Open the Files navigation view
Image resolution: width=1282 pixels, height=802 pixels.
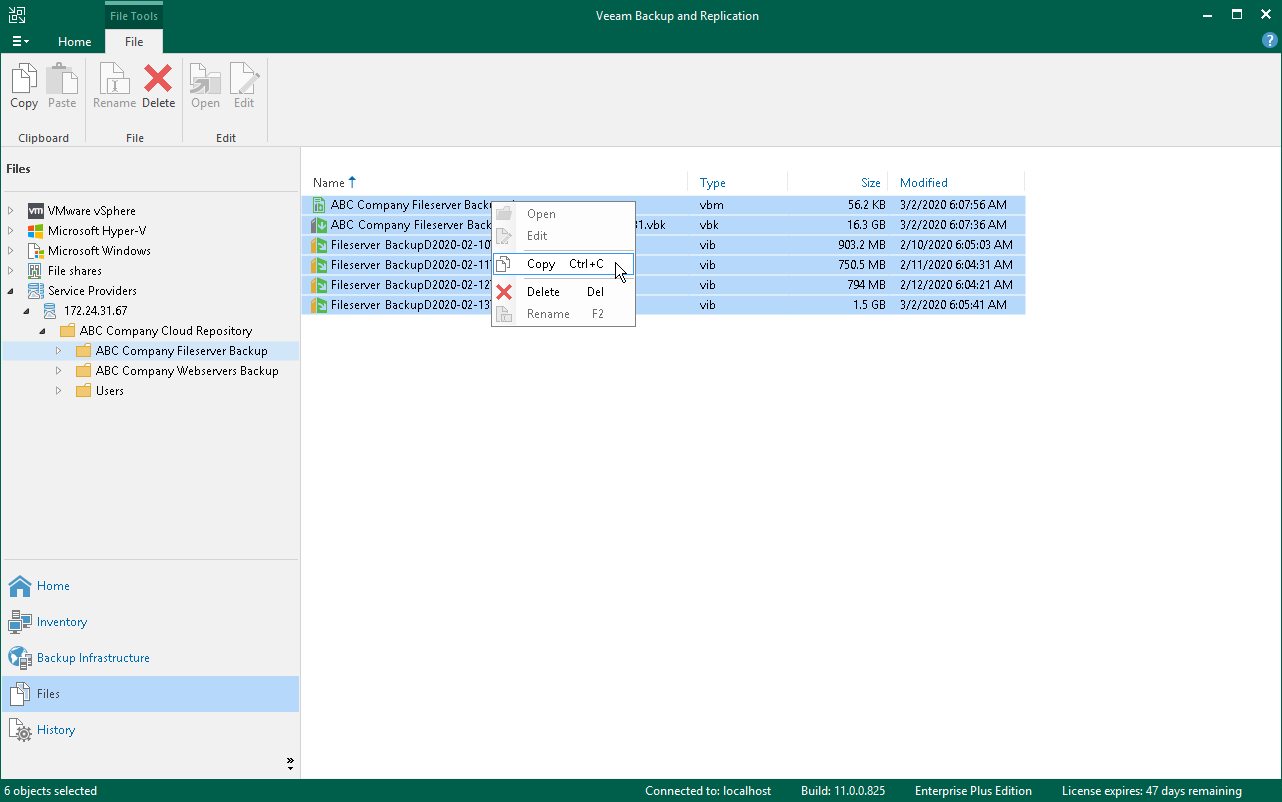click(x=150, y=694)
